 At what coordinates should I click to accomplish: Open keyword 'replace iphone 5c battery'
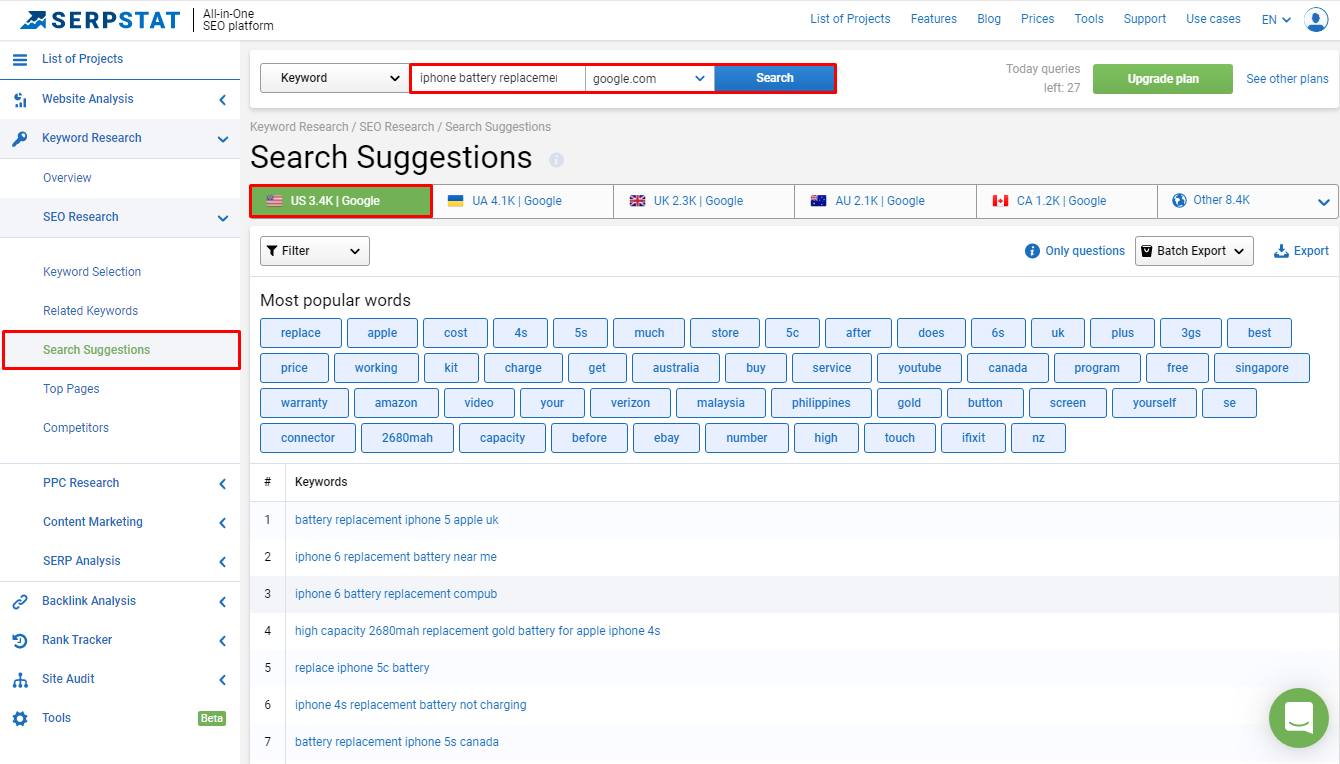pyautogui.click(x=362, y=668)
